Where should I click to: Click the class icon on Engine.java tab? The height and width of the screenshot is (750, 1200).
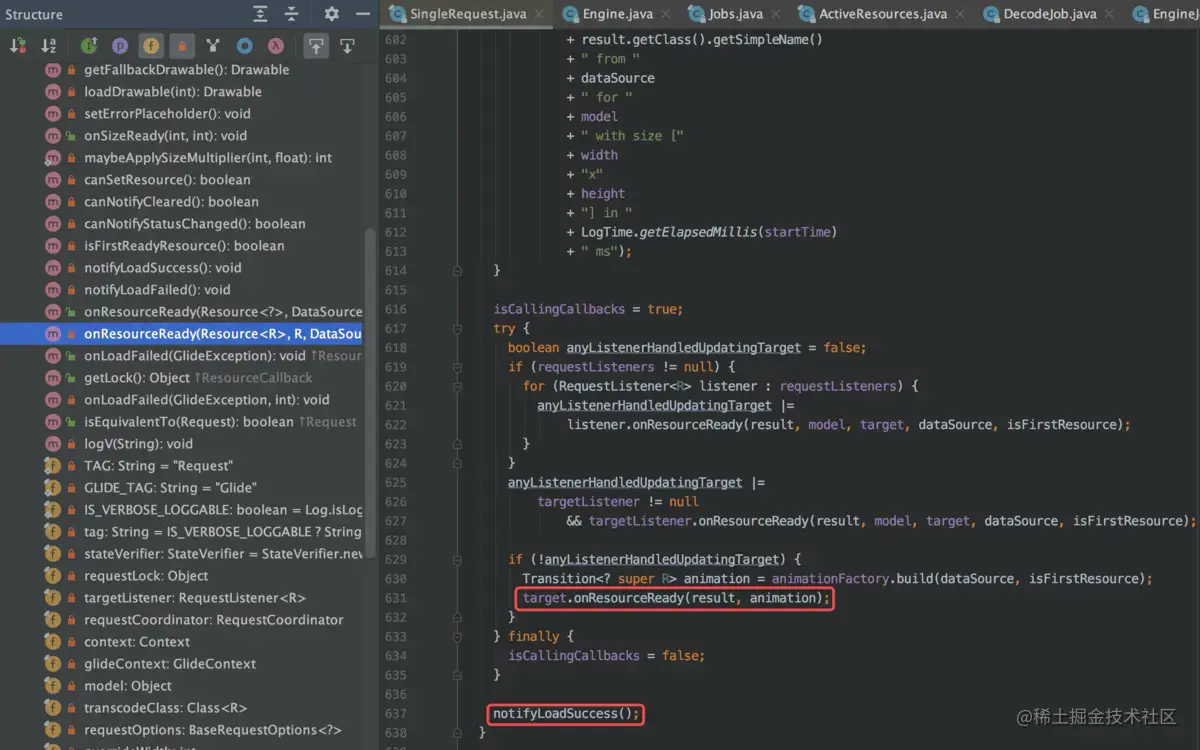pyautogui.click(x=571, y=14)
